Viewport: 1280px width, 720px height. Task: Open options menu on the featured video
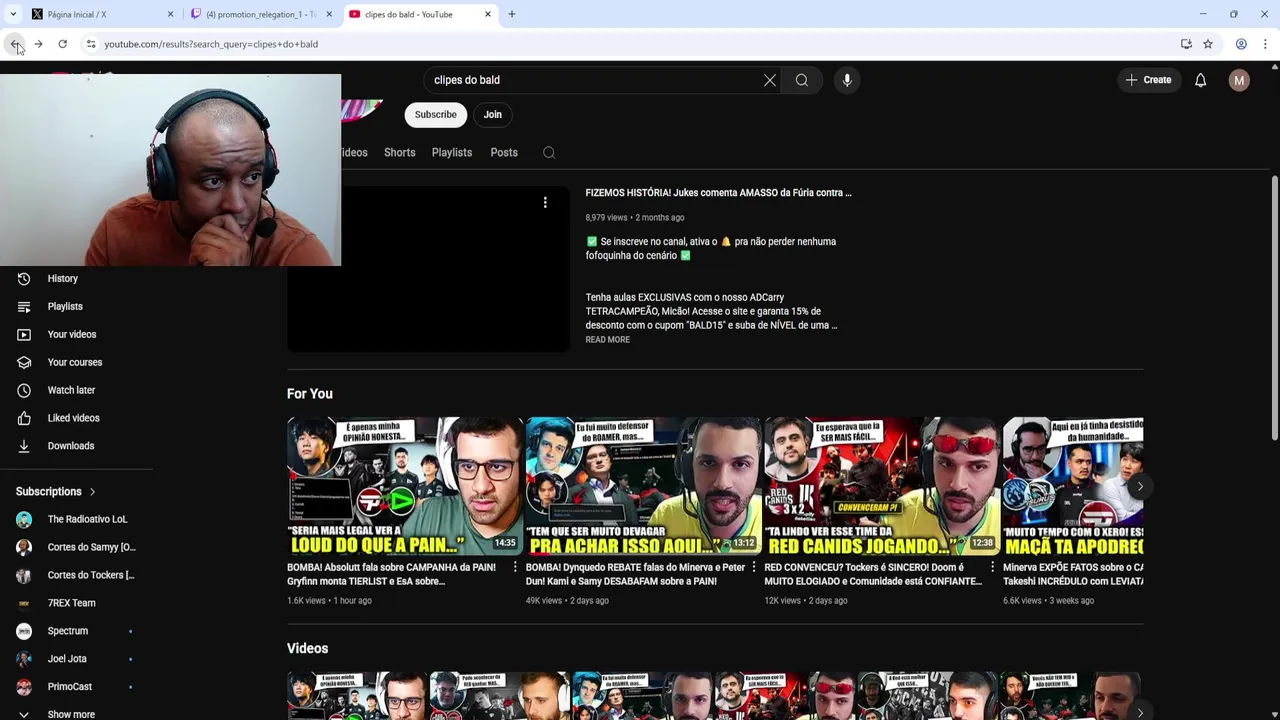[x=545, y=202]
